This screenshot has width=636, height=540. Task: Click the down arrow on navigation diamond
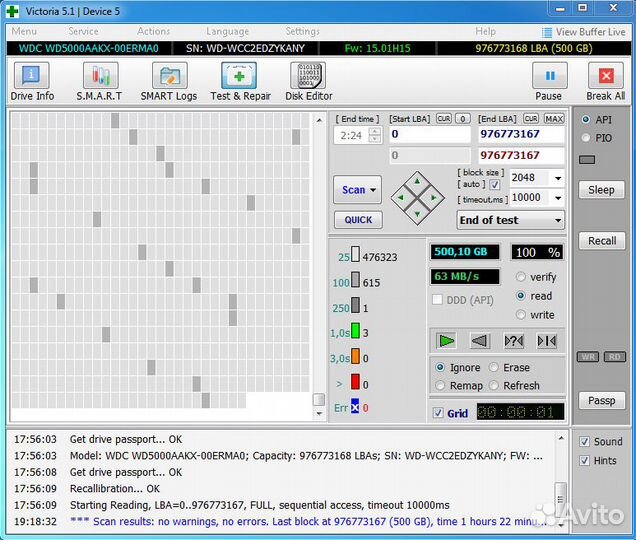point(417,214)
